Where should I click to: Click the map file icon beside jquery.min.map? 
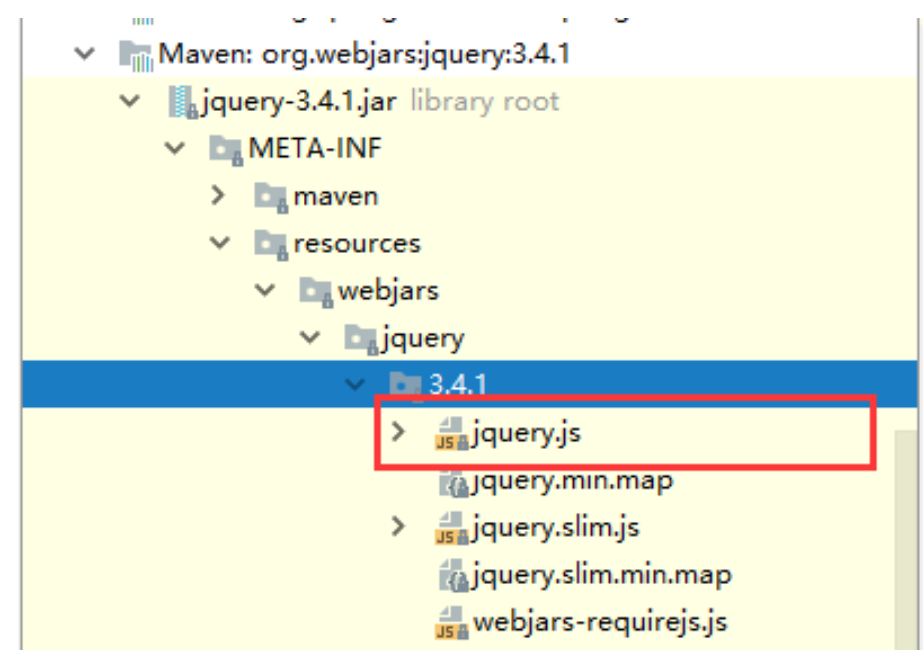coord(453,482)
